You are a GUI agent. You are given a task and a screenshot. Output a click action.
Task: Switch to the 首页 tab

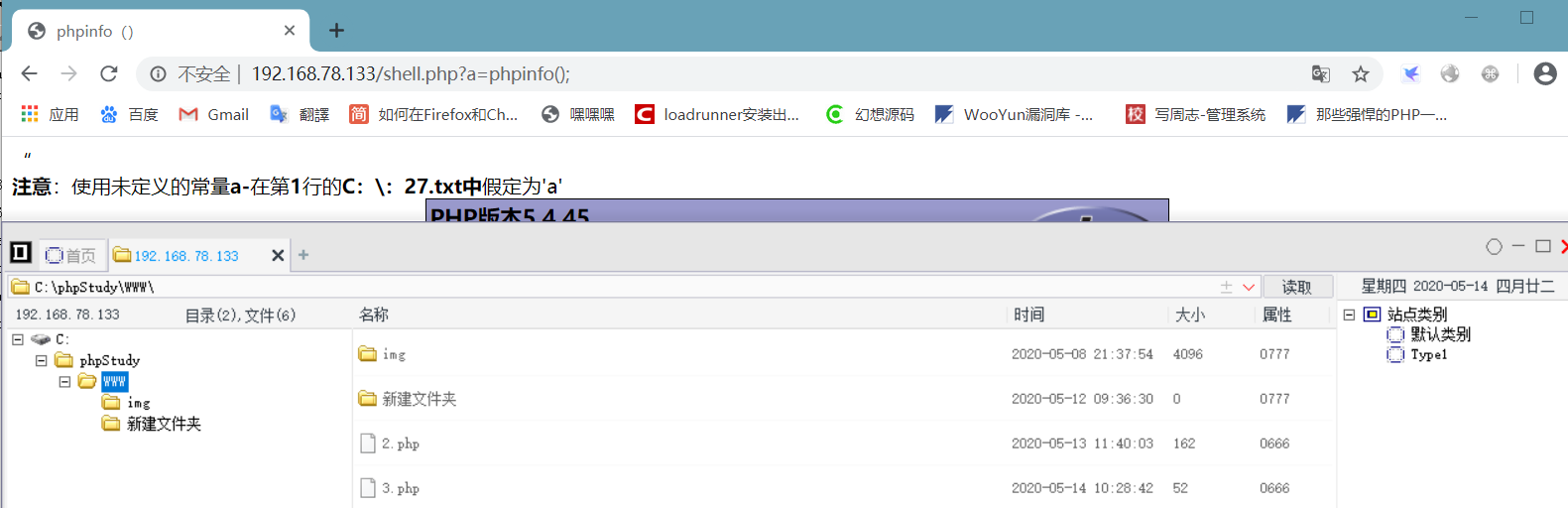(x=70, y=255)
